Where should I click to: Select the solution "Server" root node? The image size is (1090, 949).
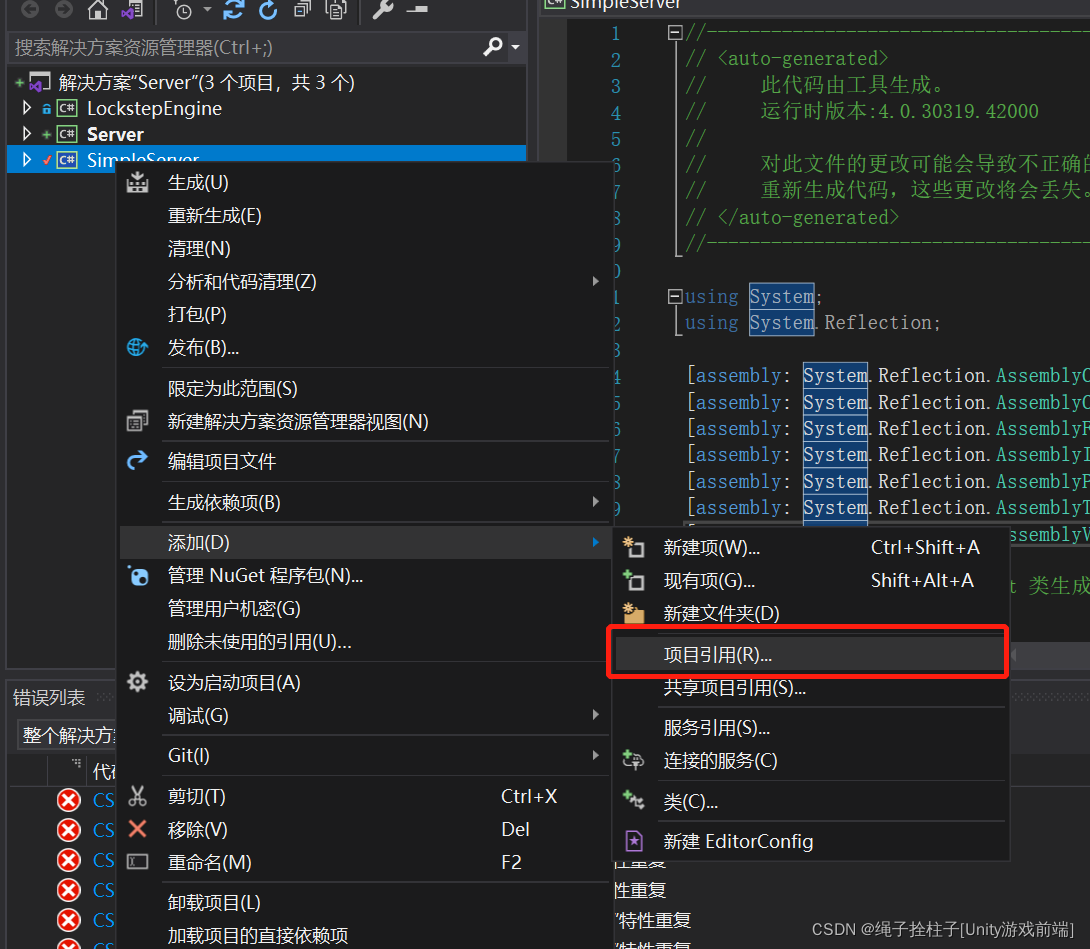(x=206, y=83)
